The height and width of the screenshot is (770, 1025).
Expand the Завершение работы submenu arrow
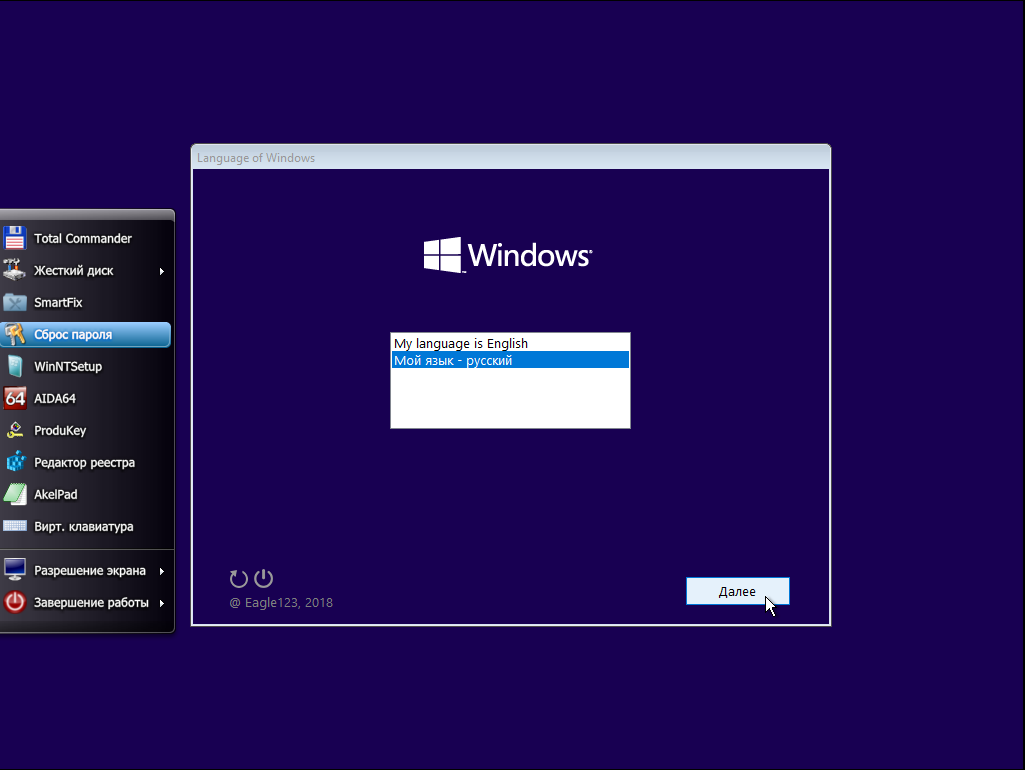161,603
